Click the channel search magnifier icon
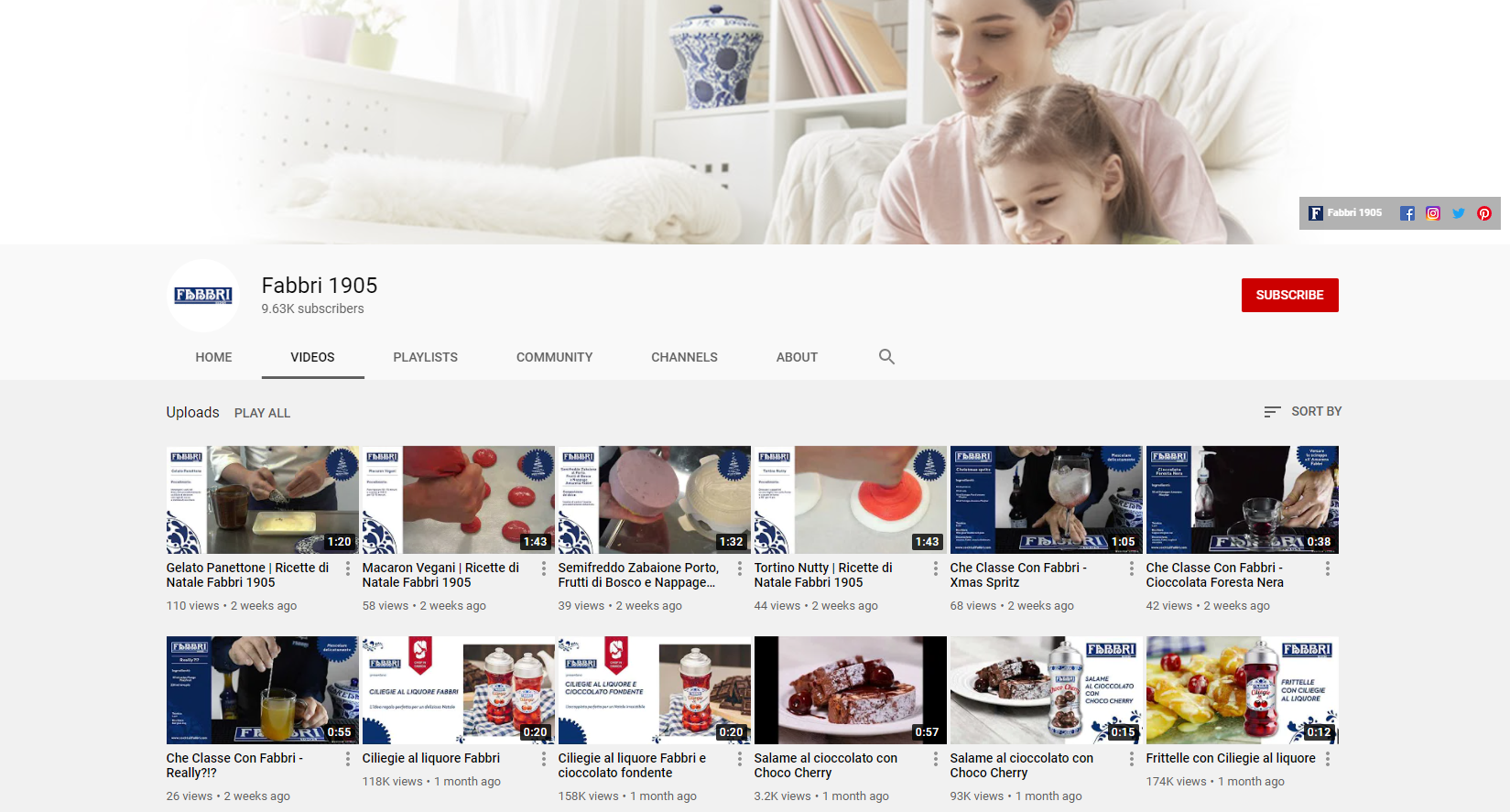Image resolution: width=1510 pixels, height=812 pixels. pyautogui.click(x=886, y=357)
